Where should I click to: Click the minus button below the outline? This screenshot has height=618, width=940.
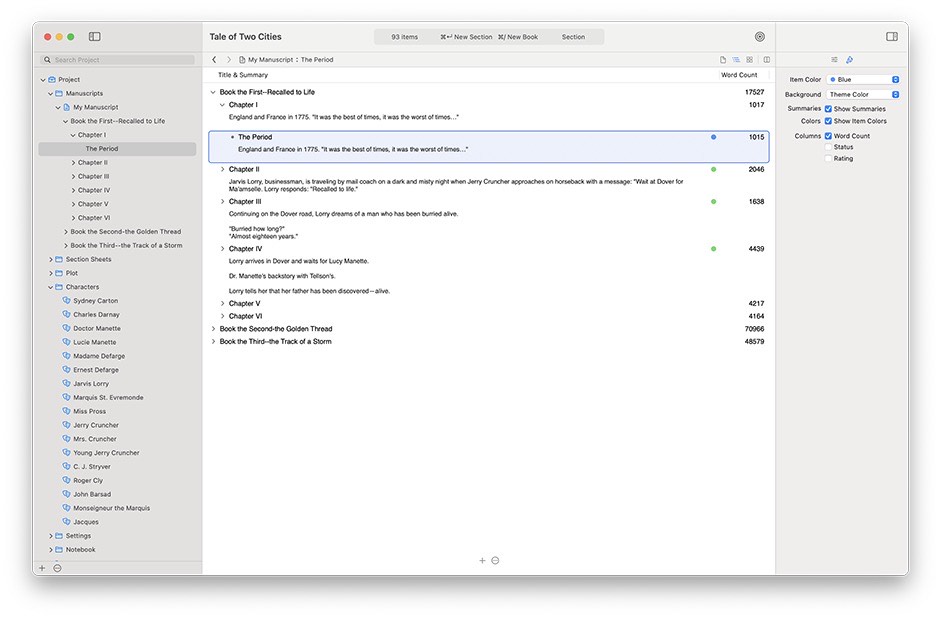pos(495,560)
